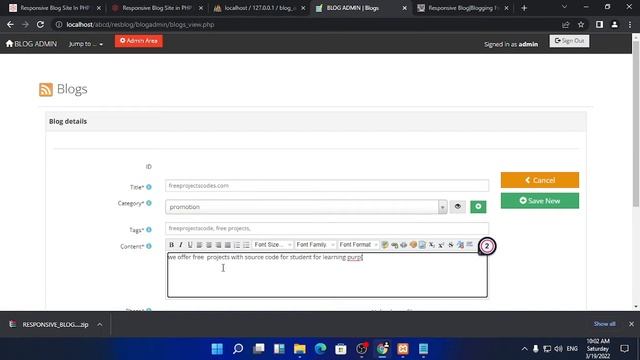
Task: Insert a horizontal rule in content
Action: (x=469, y=244)
